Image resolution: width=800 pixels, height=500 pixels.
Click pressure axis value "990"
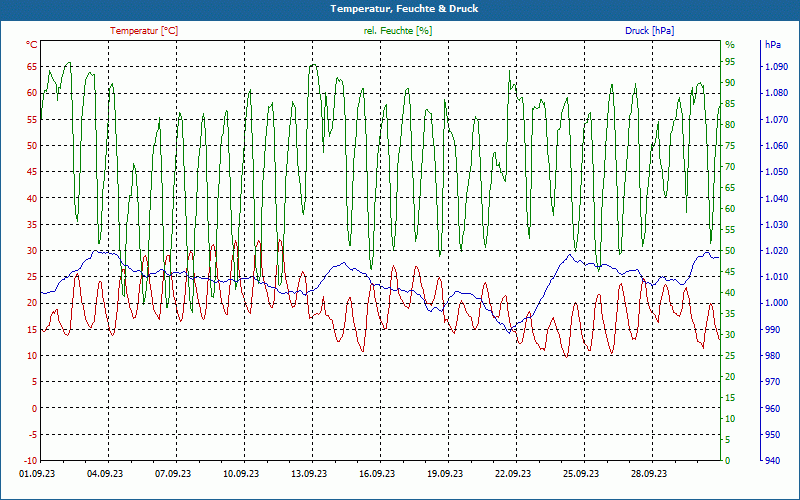tap(773, 330)
